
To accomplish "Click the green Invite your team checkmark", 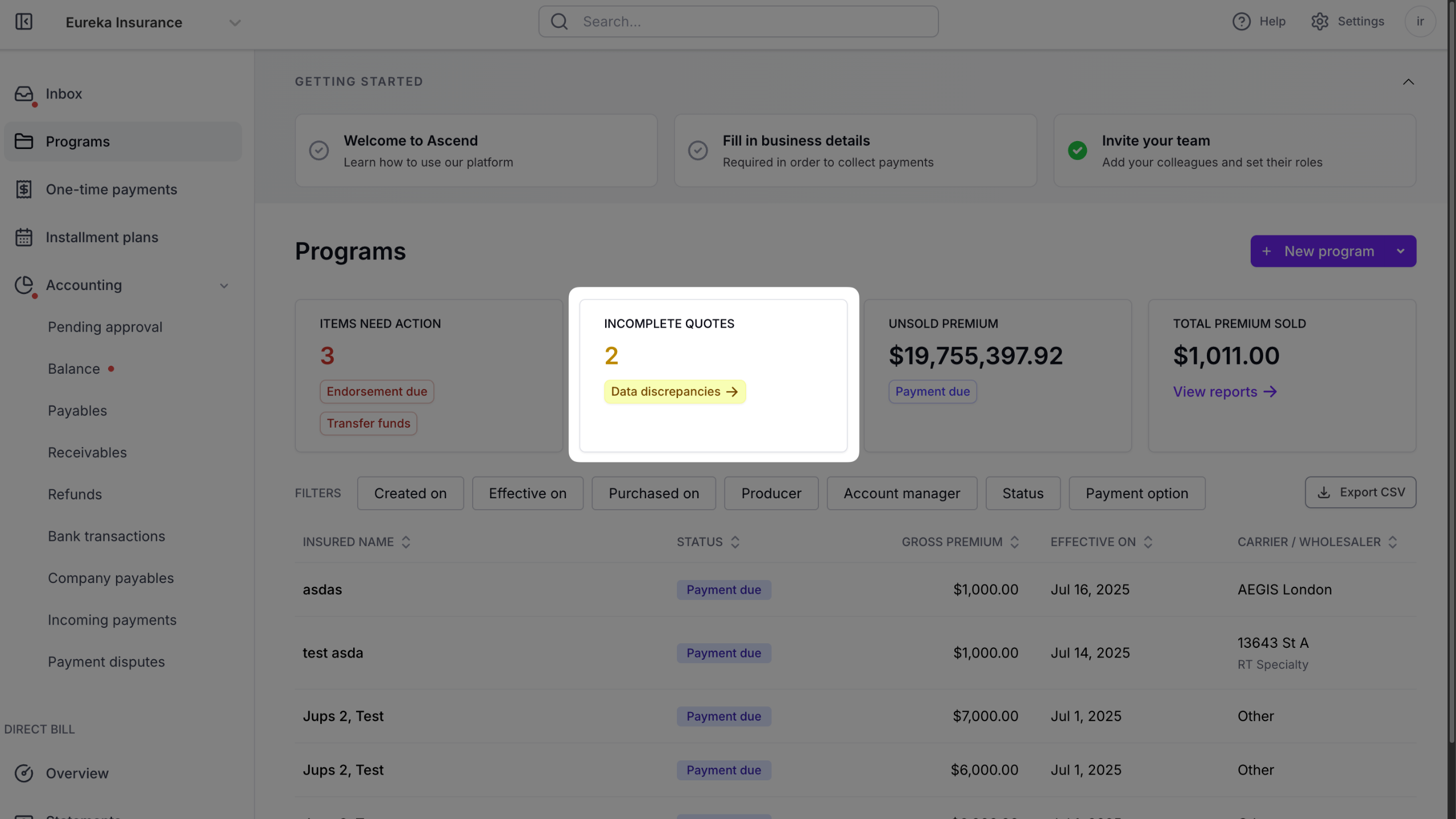I will [1077, 151].
